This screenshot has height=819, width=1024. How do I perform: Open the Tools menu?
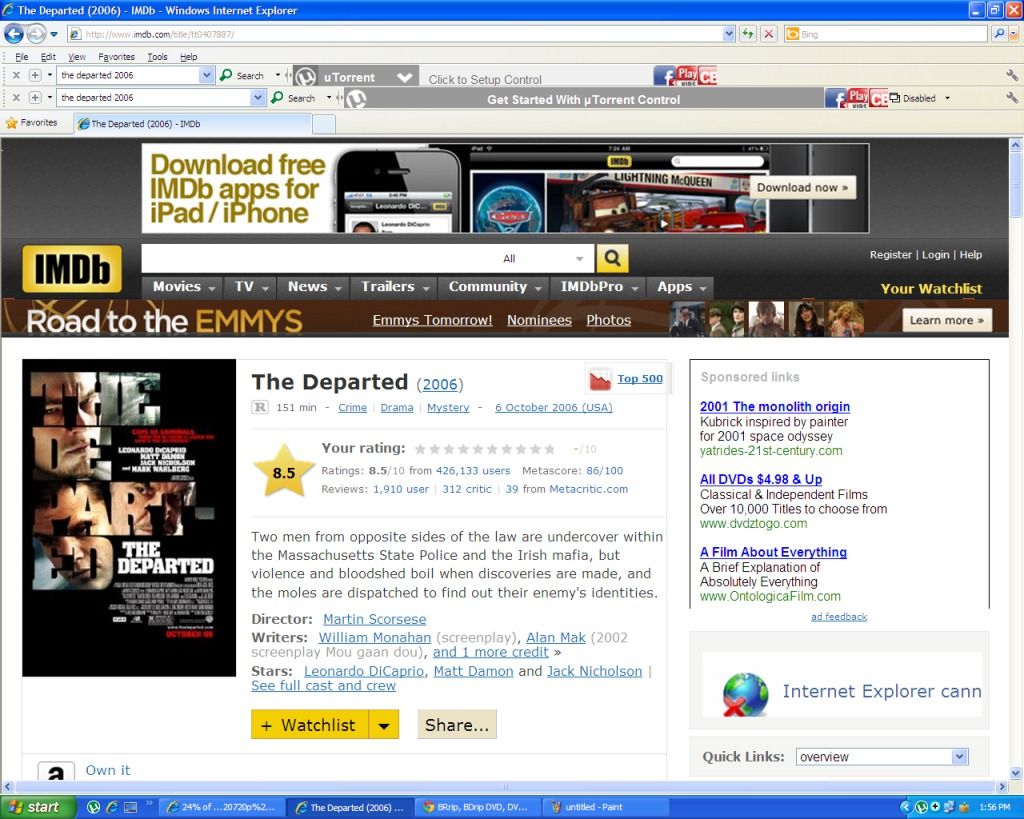coord(157,57)
